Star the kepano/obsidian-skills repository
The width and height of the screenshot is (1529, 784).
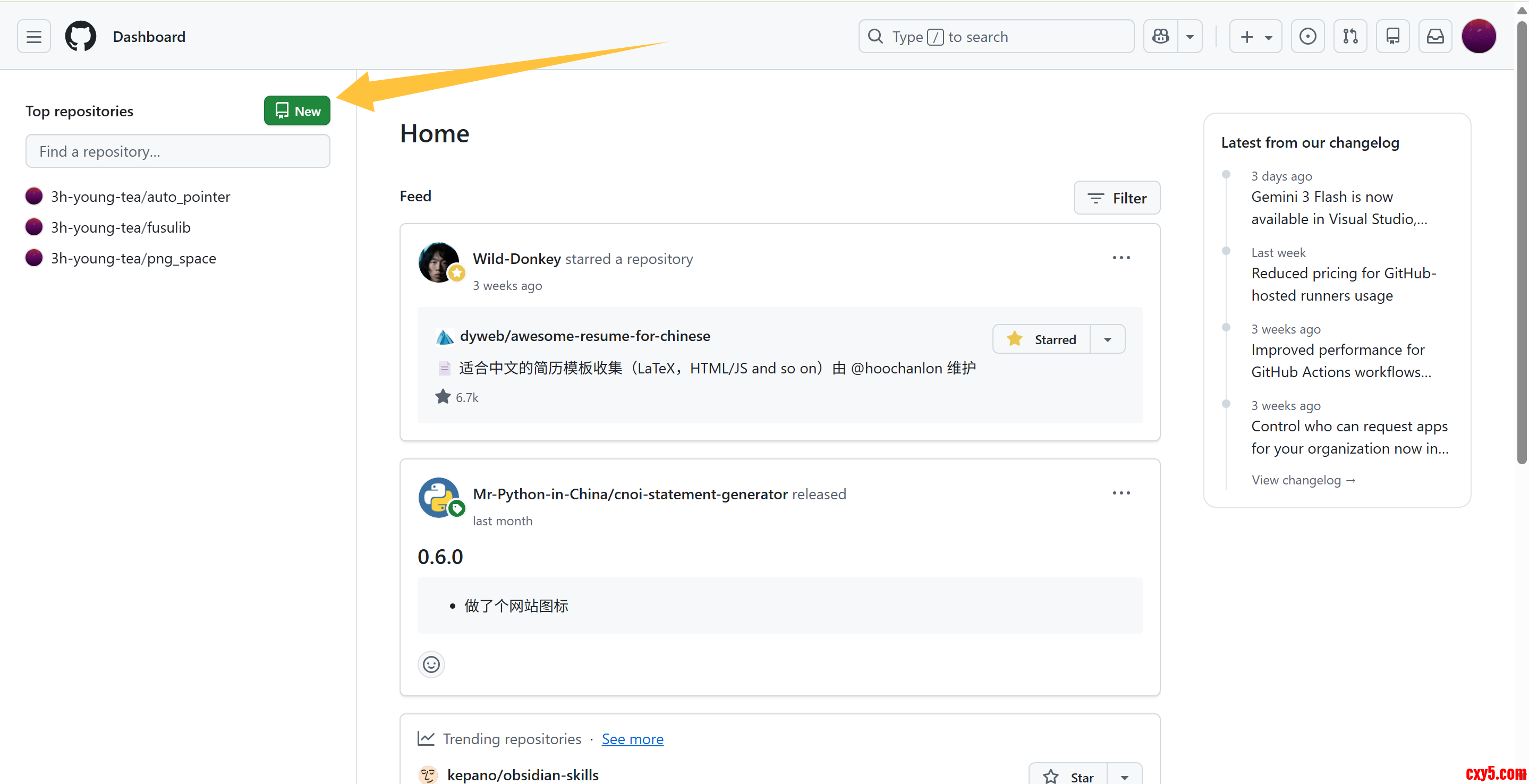[x=1068, y=776]
